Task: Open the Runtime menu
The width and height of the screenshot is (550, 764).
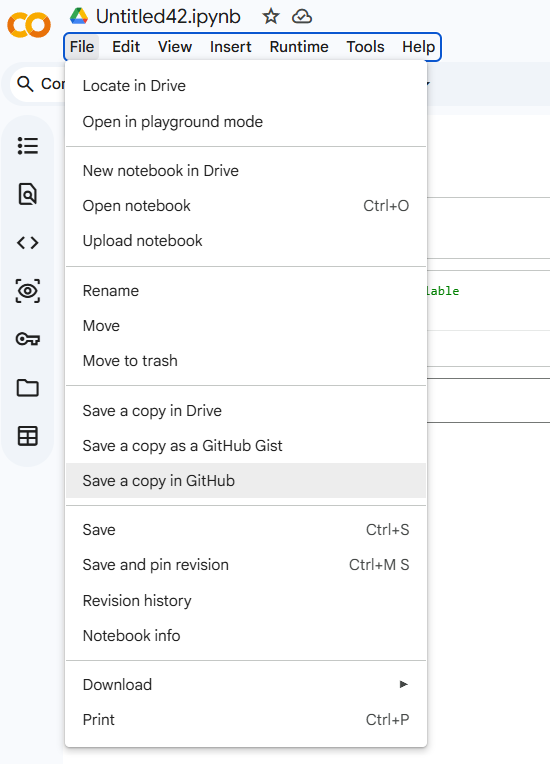Action: pos(299,47)
